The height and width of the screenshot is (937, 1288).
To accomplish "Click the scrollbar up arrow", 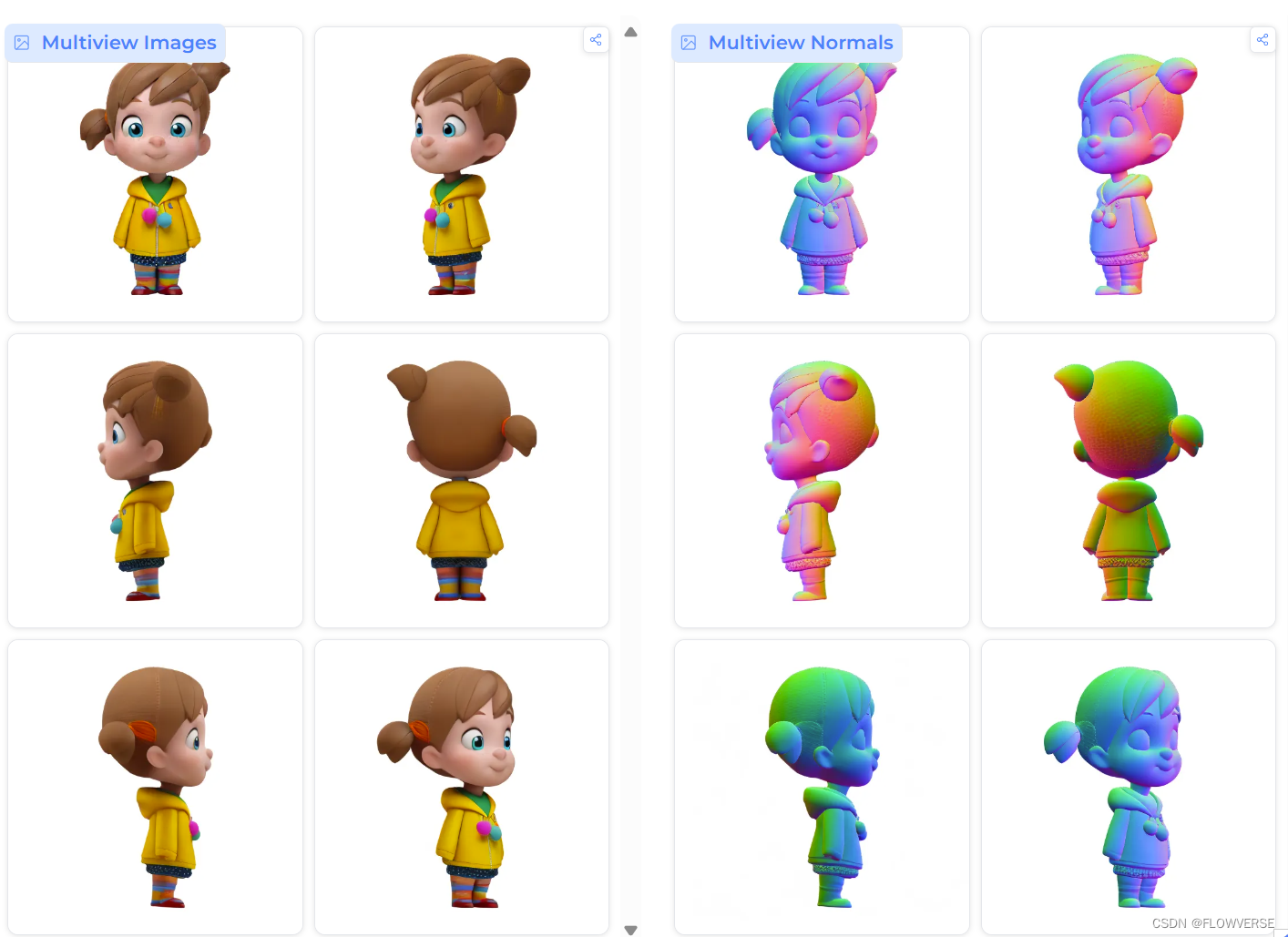I will click(x=630, y=32).
